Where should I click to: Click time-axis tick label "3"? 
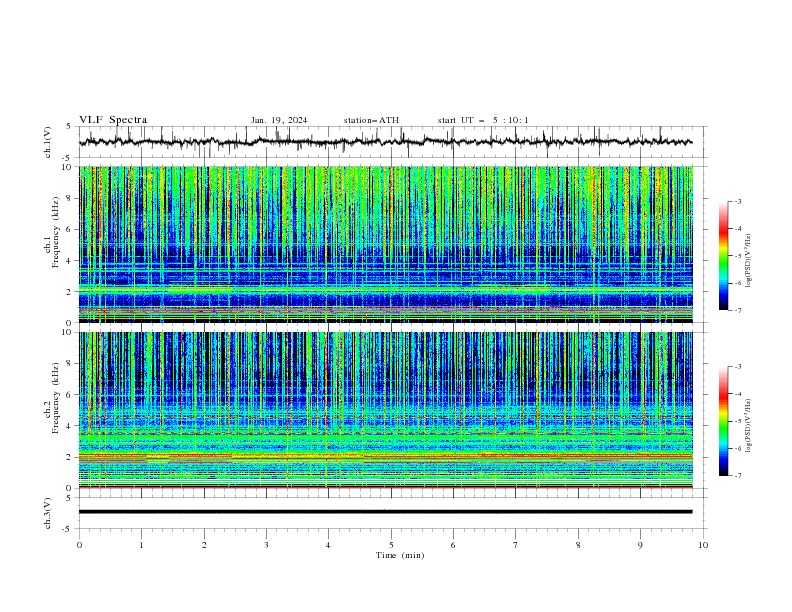click(x=266, y=545)
